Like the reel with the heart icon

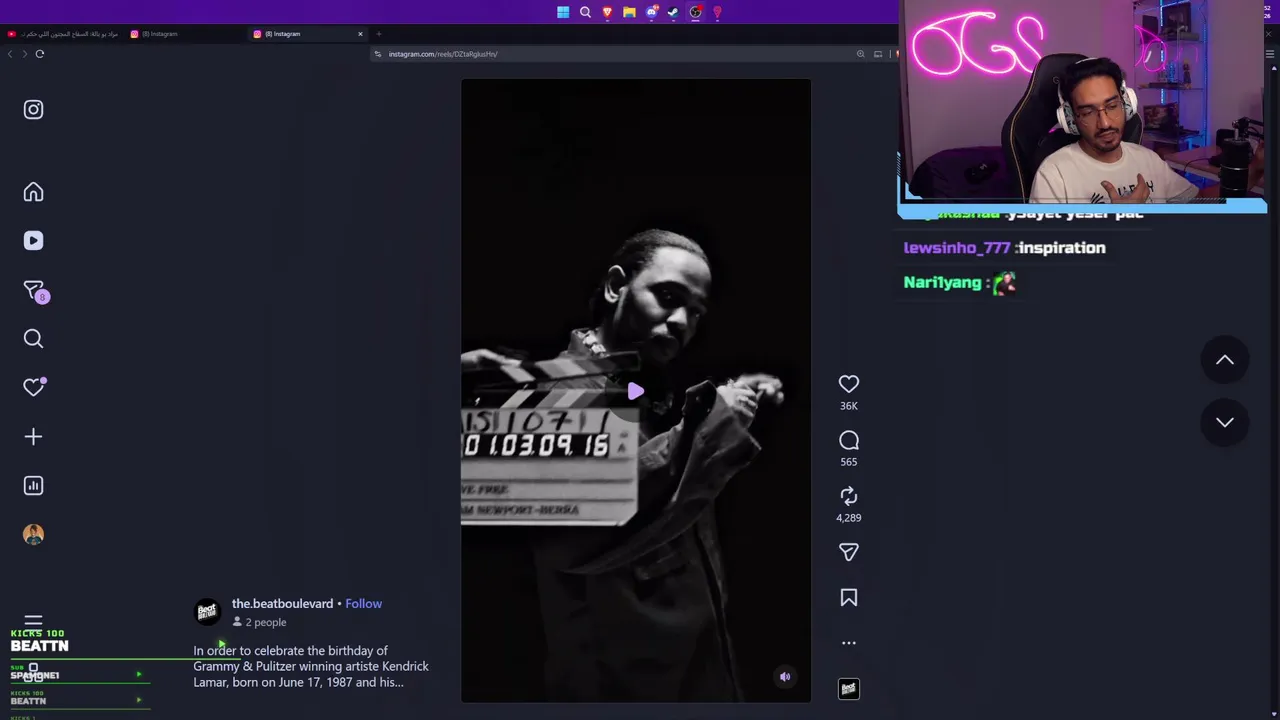pyautogui.click(x=849, y=384)
